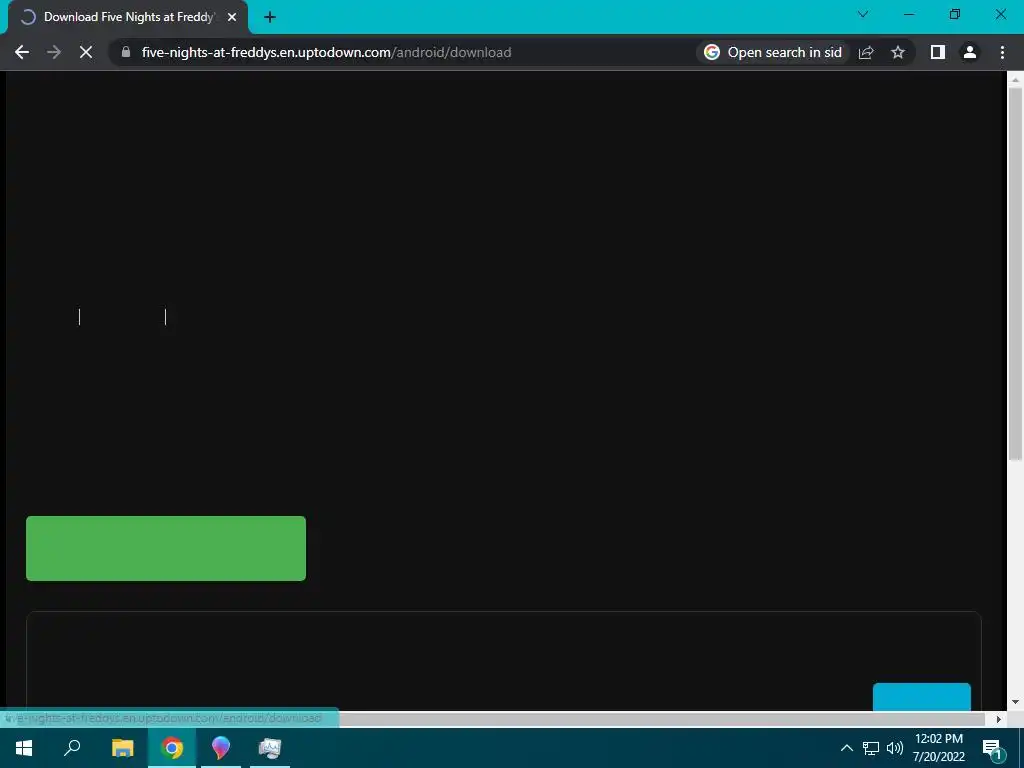The image size is (1024, 768).
Task: Share this page icon
Action: [x=866, y=52]
